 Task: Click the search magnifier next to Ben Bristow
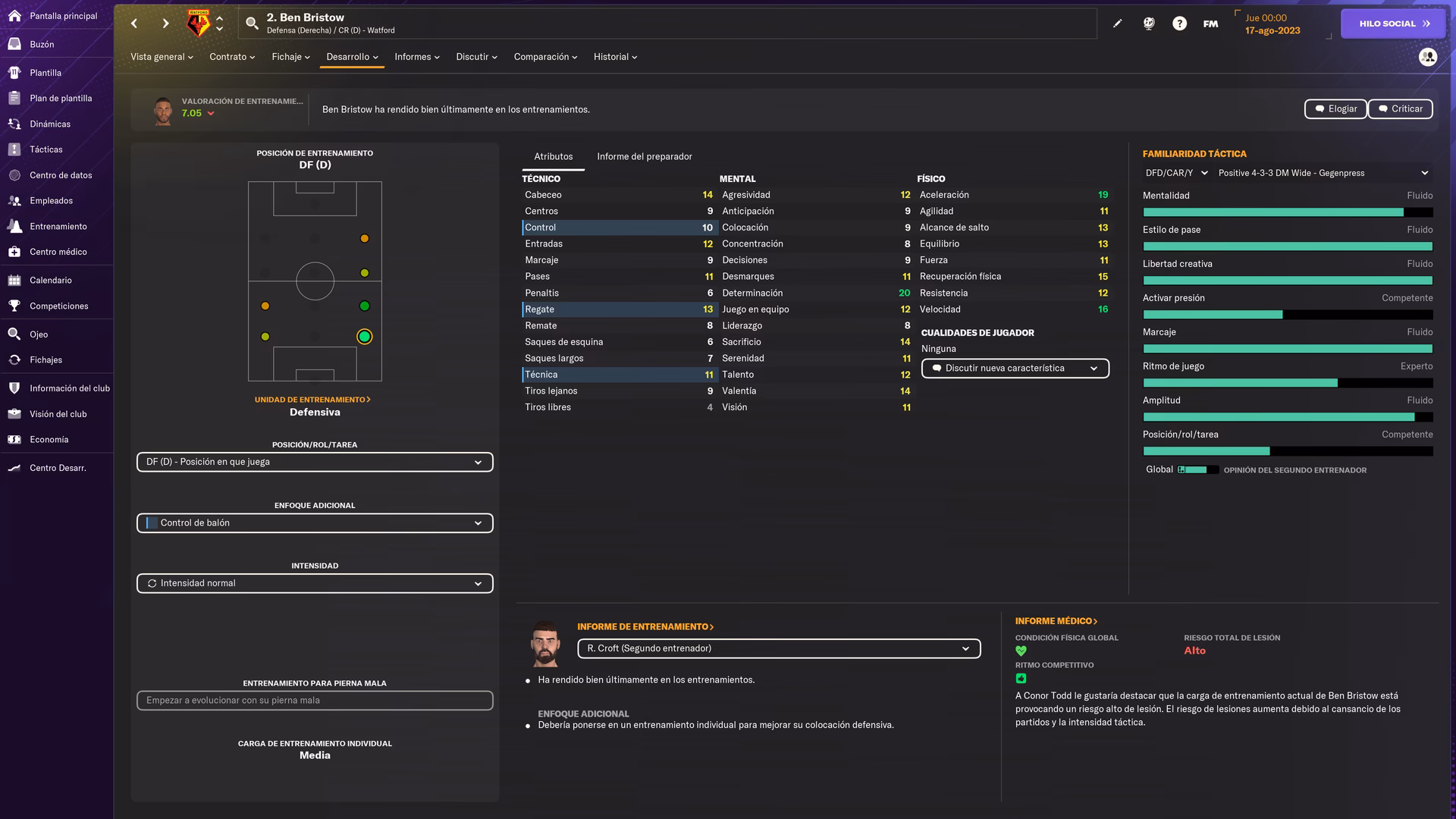pyautogui.click(x=252, y=23)
